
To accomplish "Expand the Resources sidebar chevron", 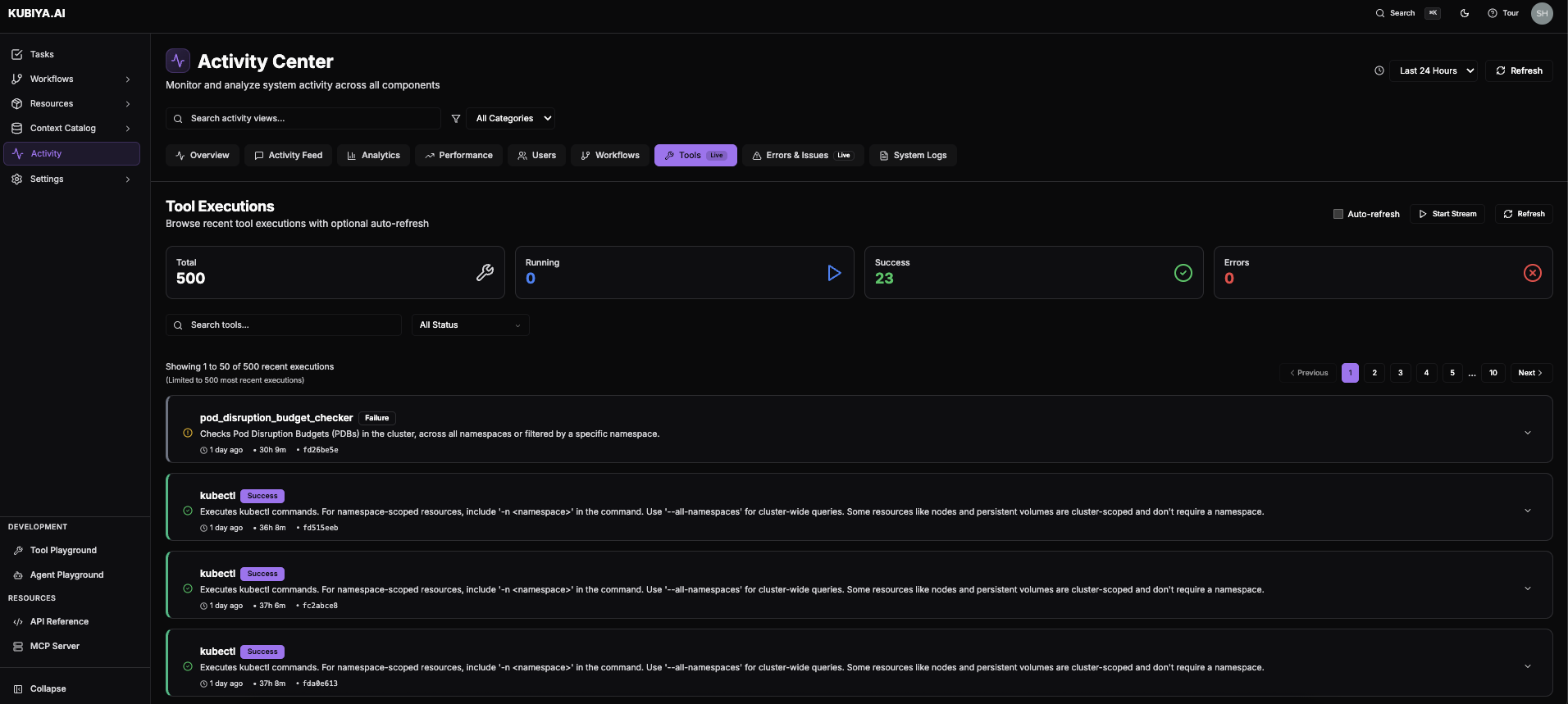I will 128,104.
